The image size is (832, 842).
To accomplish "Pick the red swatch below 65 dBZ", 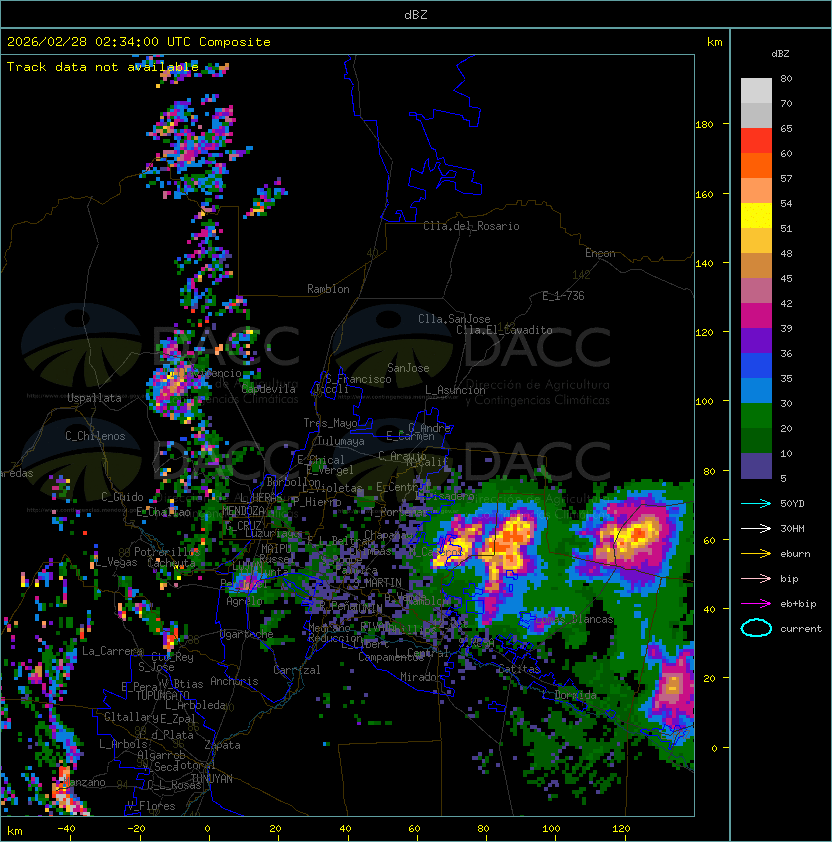I will coord(756,141).
